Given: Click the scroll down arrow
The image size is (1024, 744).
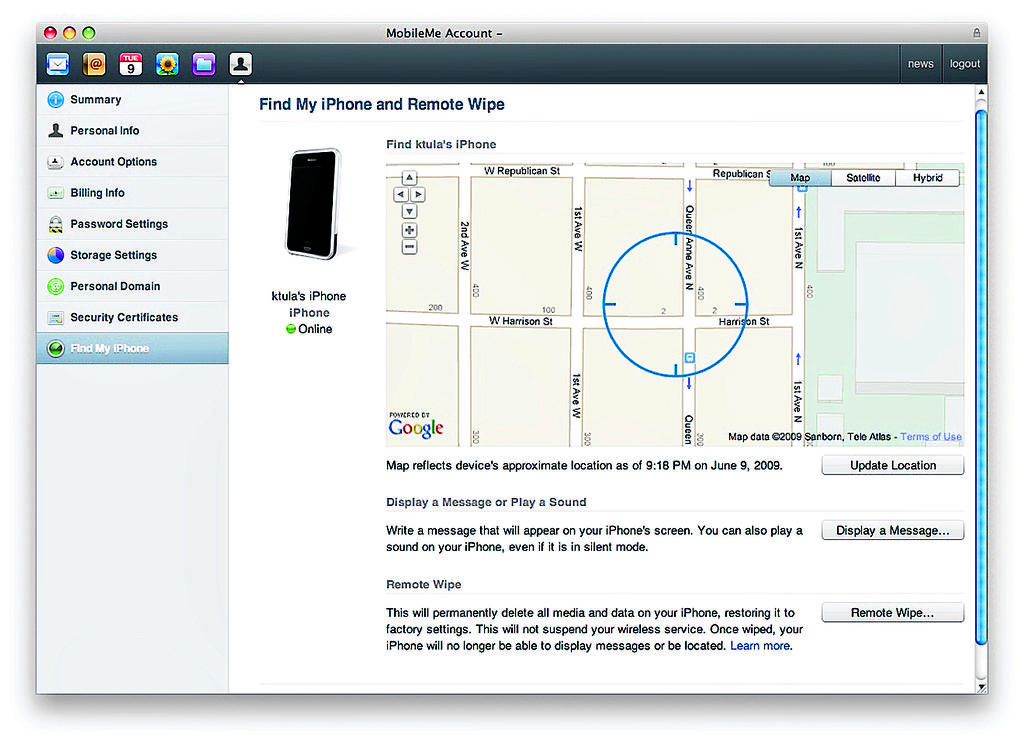Looking at the screenshot, I should [981, 687].
